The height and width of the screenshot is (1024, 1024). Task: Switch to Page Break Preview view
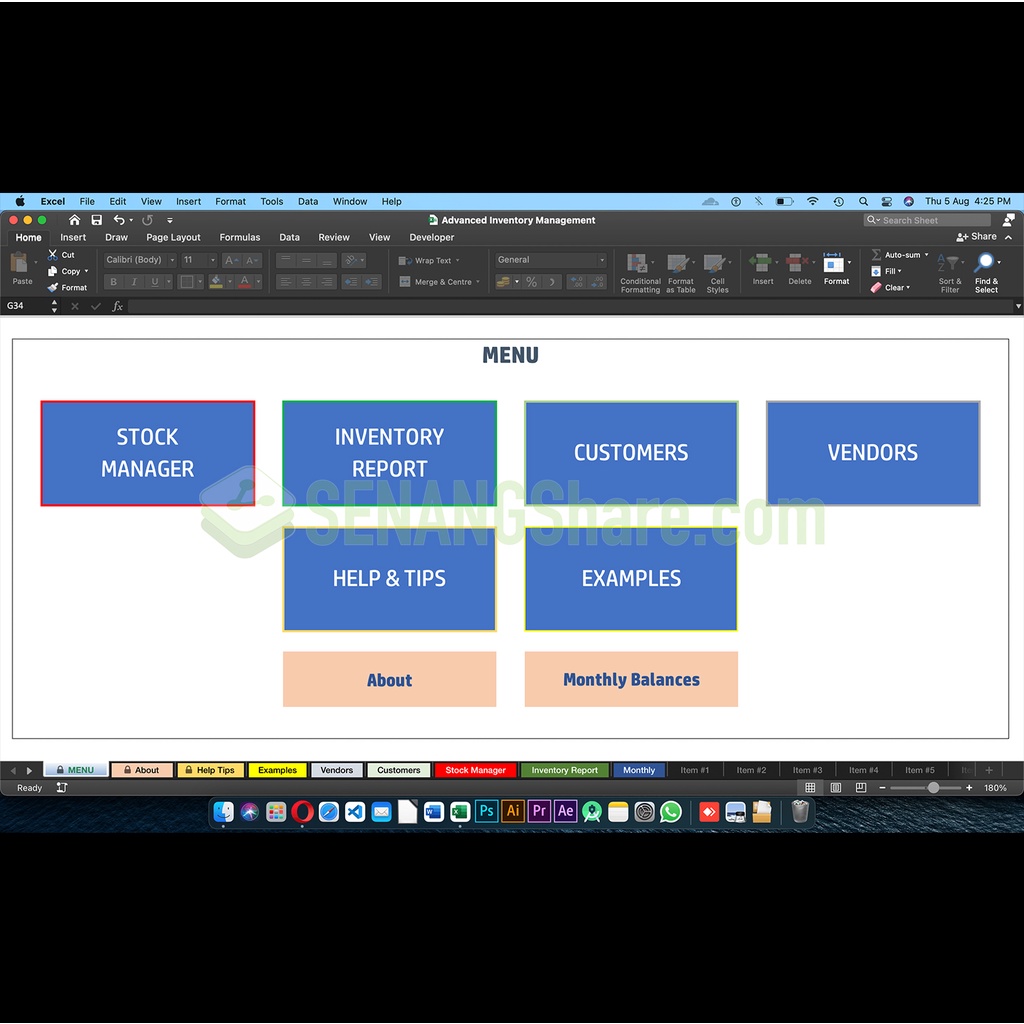(860, 788)
